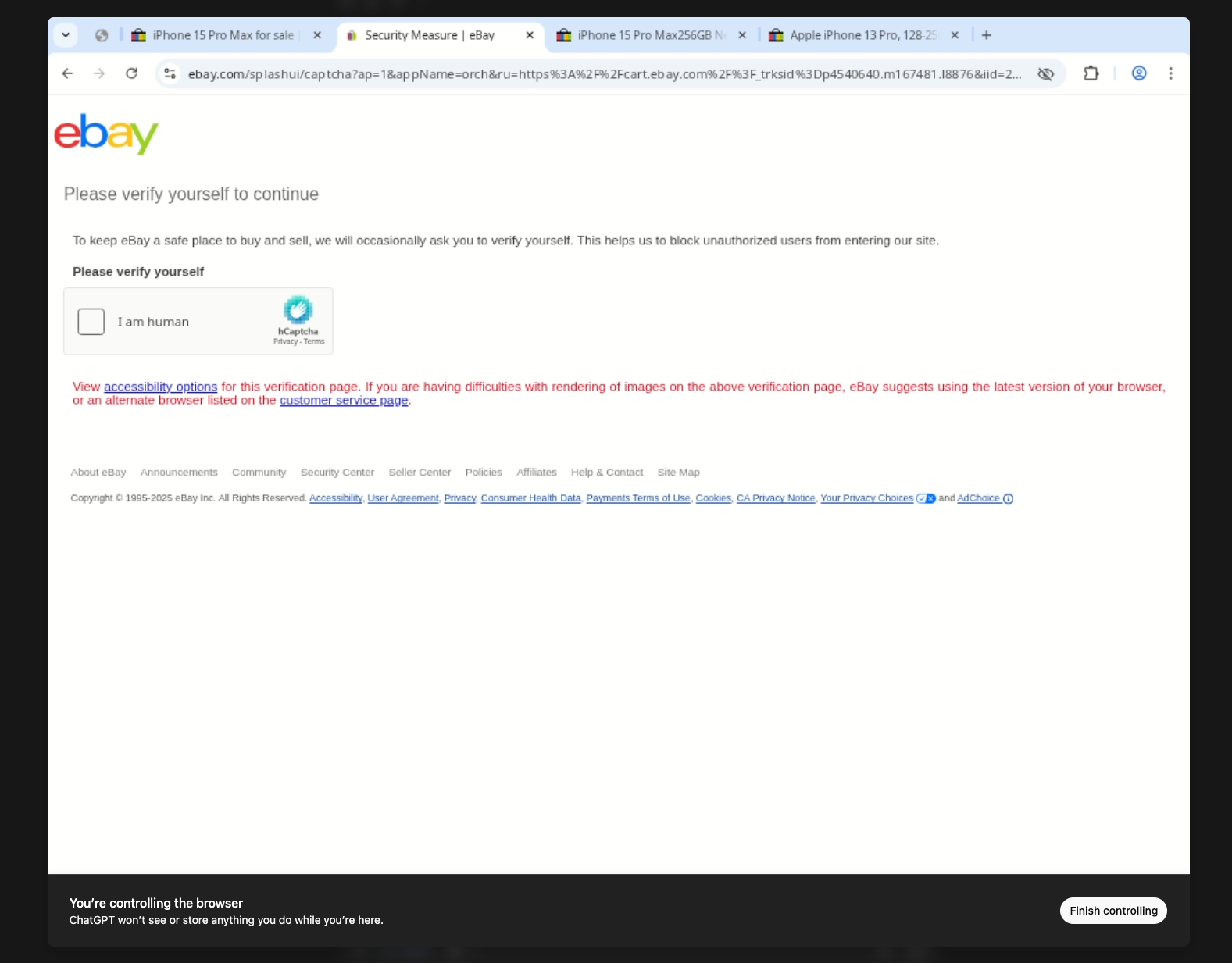Image resolution: width=1232 pixels, height=963 pixels.
Task: Click the browser forward arrow
Action: tap(99, 73)
